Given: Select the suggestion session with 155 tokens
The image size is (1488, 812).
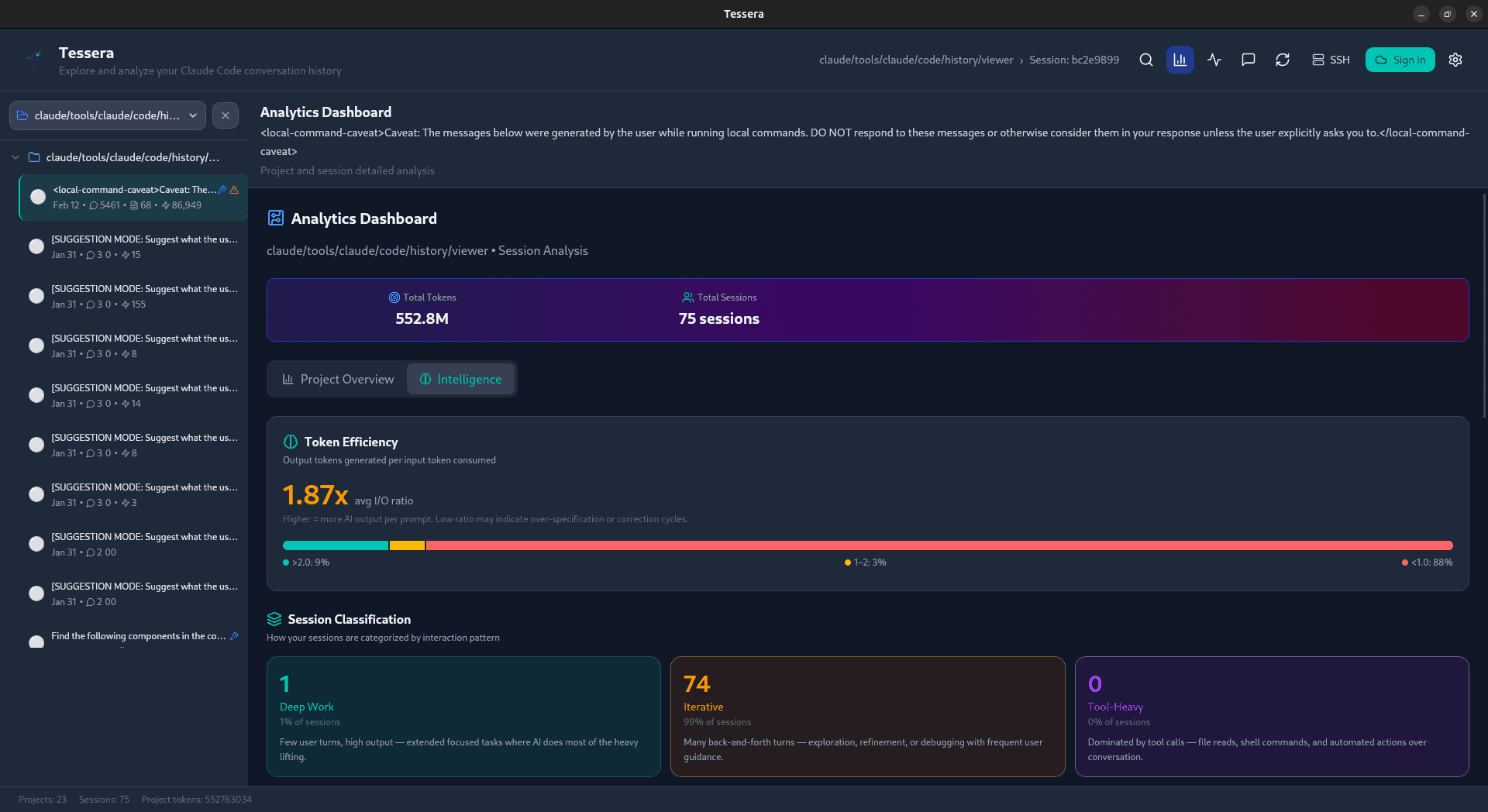Looking at the screenshot, I should [x=133, y=297].
